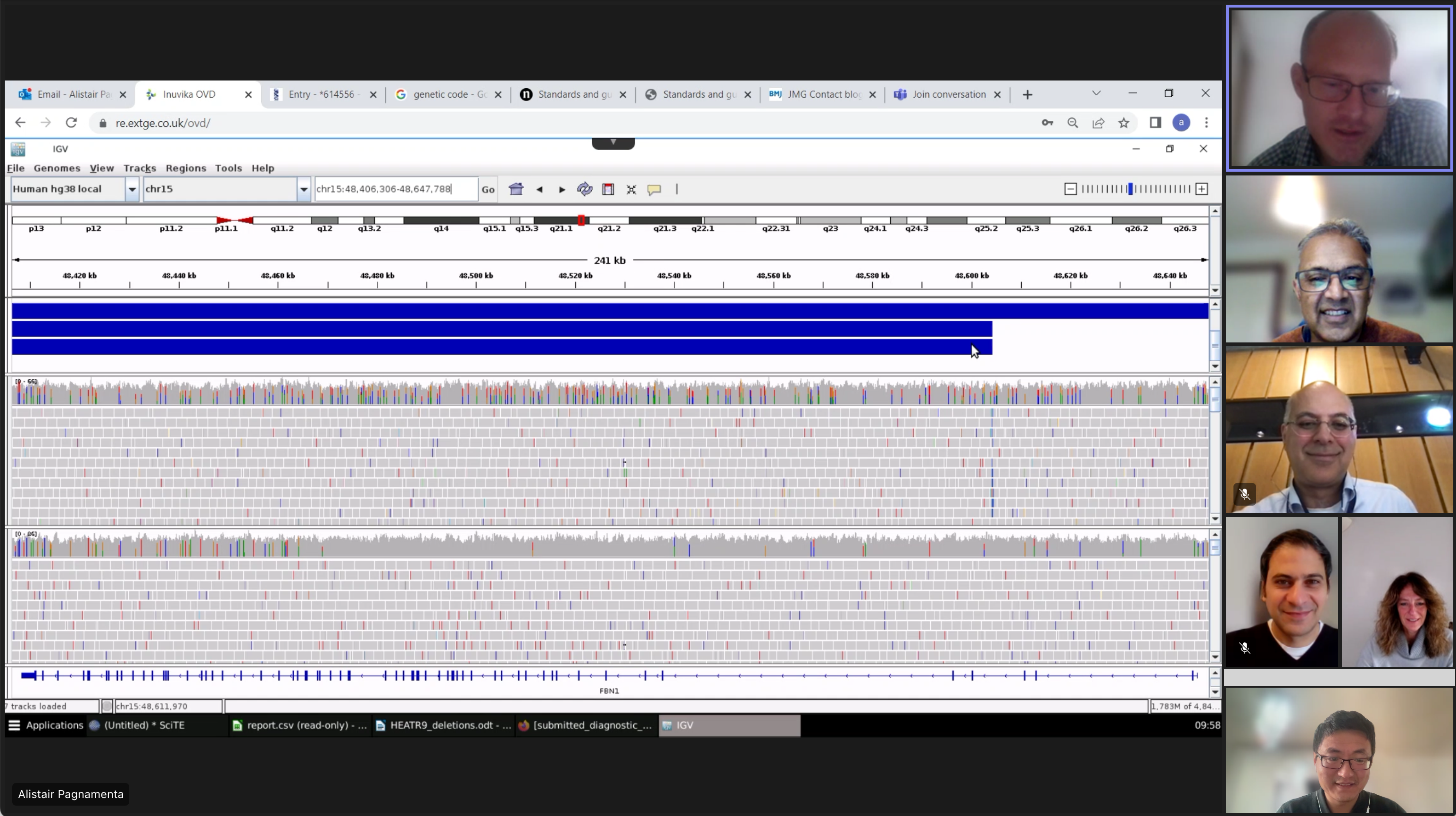Click the locus coordinates input field
Viewport: 1456px width, 816px height.
(396, 189)
